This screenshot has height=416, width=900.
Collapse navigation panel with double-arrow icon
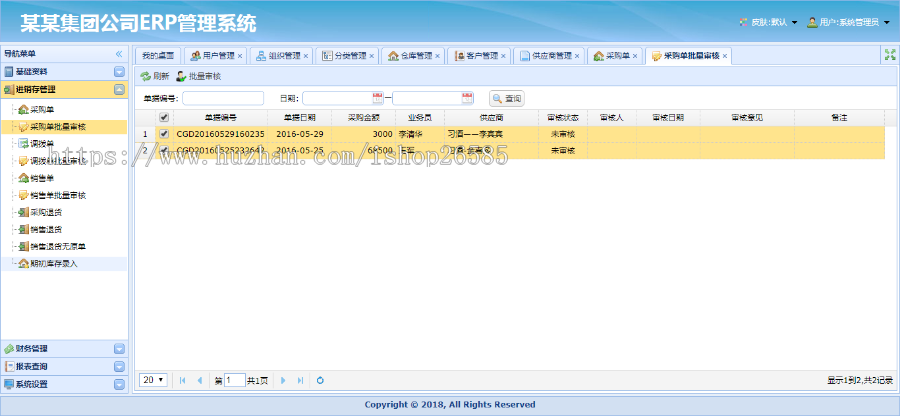tap(119, 54)
